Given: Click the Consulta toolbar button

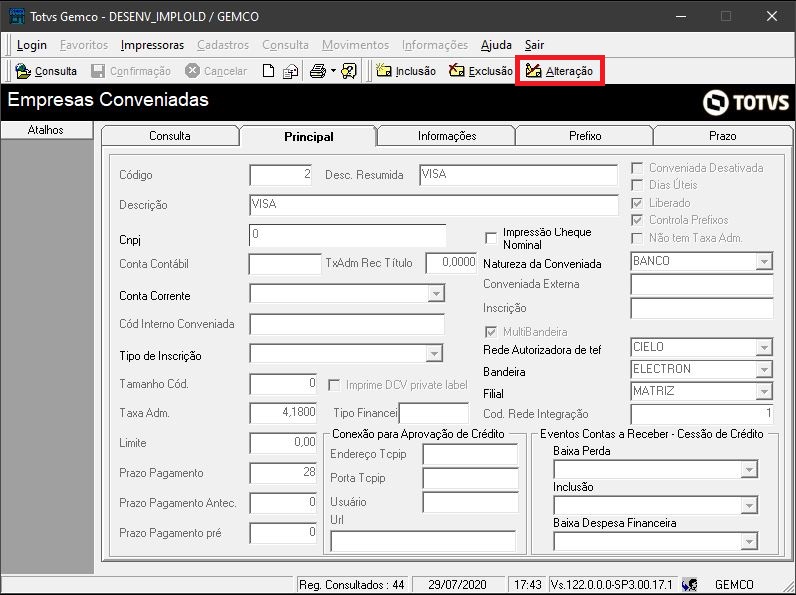Looking at the screenshot, I should click(46, 71).
